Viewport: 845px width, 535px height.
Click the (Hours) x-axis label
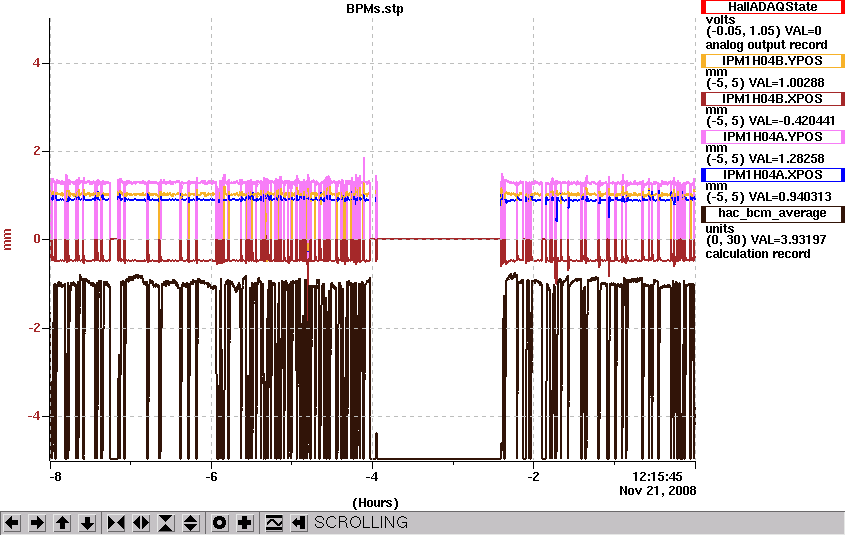pyautogui.click(x=375, y=503)
